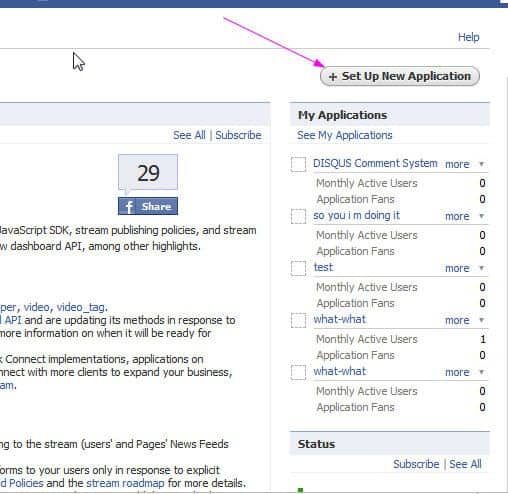Viewport: 508px width, 494px height.
Task: Expand the dropdown arrow for DISQUS Comment System
Action: click(481, 164)
